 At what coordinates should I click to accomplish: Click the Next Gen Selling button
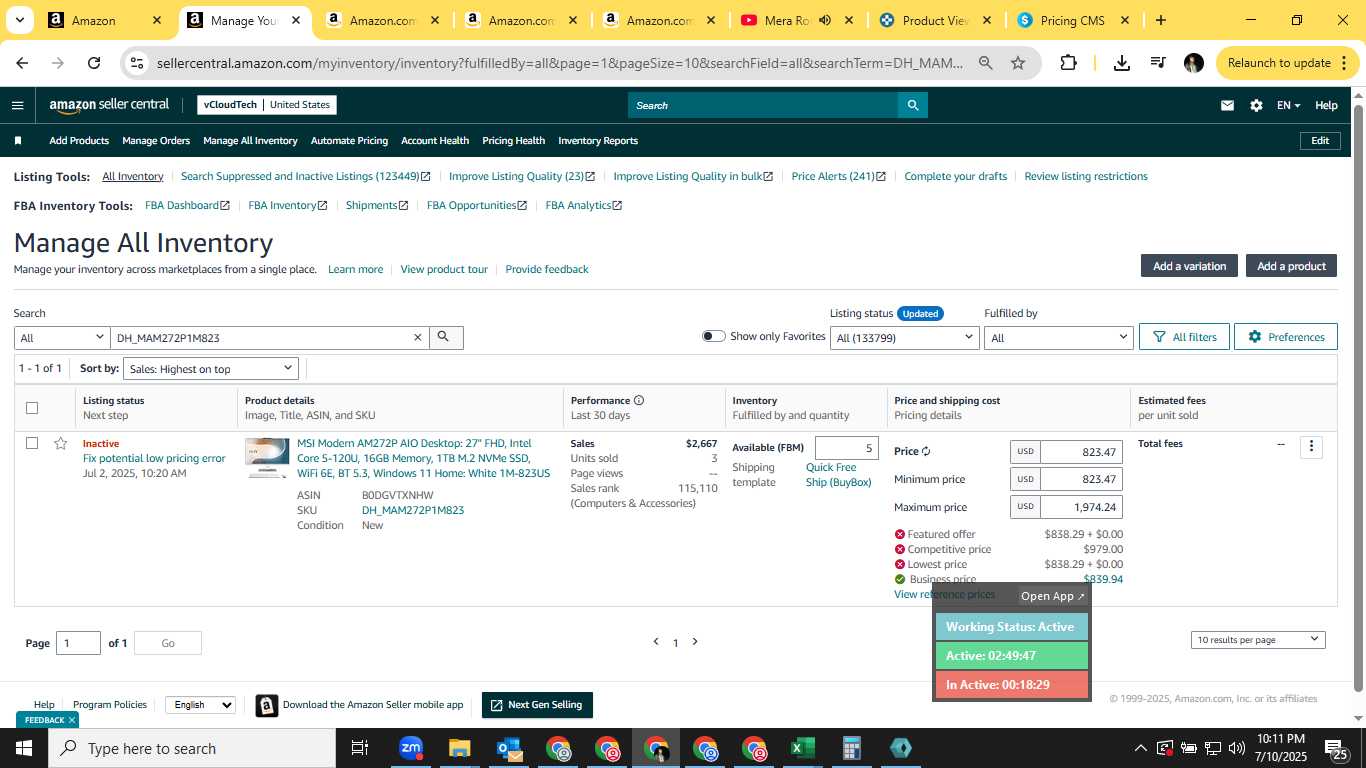(x=537, y=705)
